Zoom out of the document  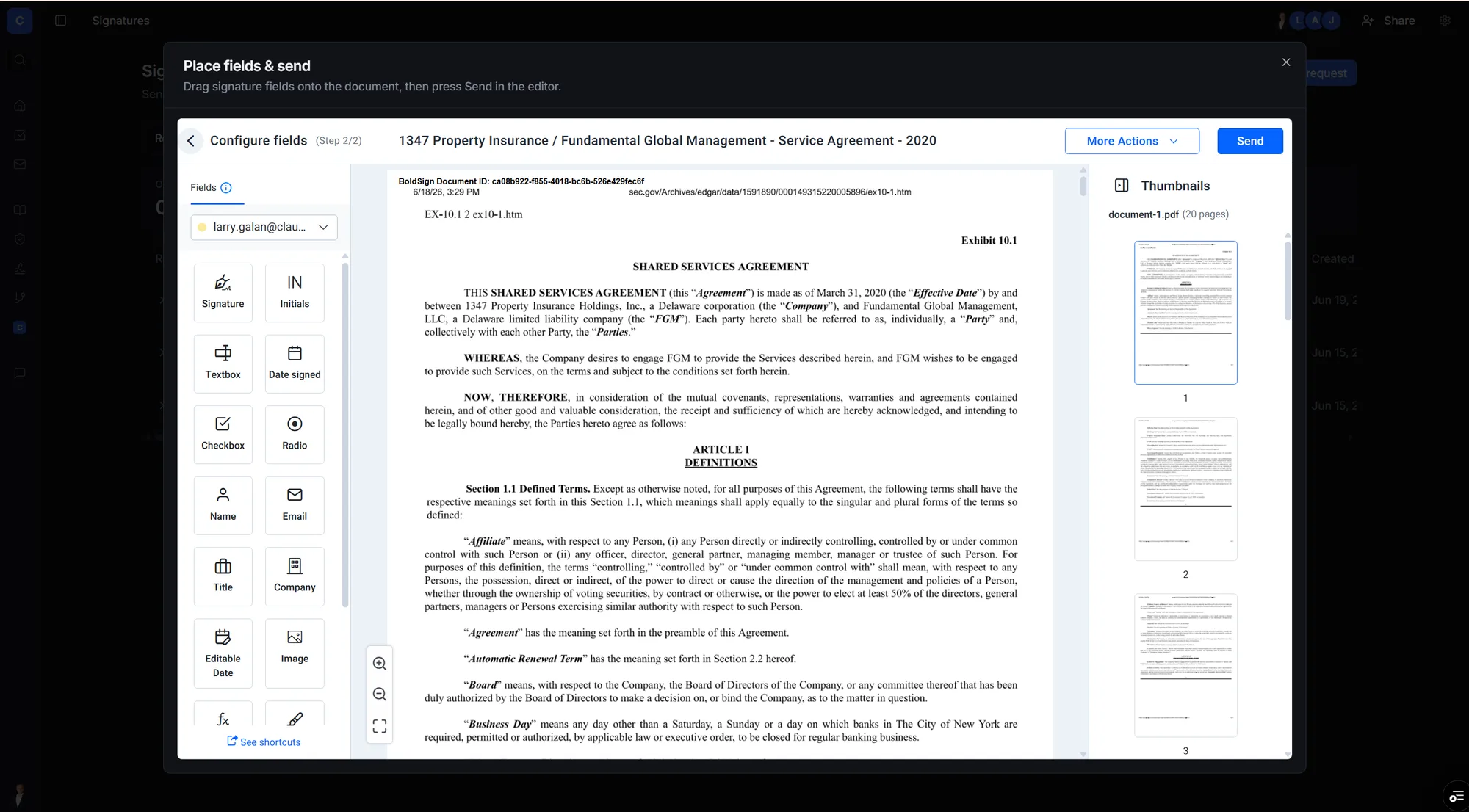pyautogui.click(x=380, y=695)
